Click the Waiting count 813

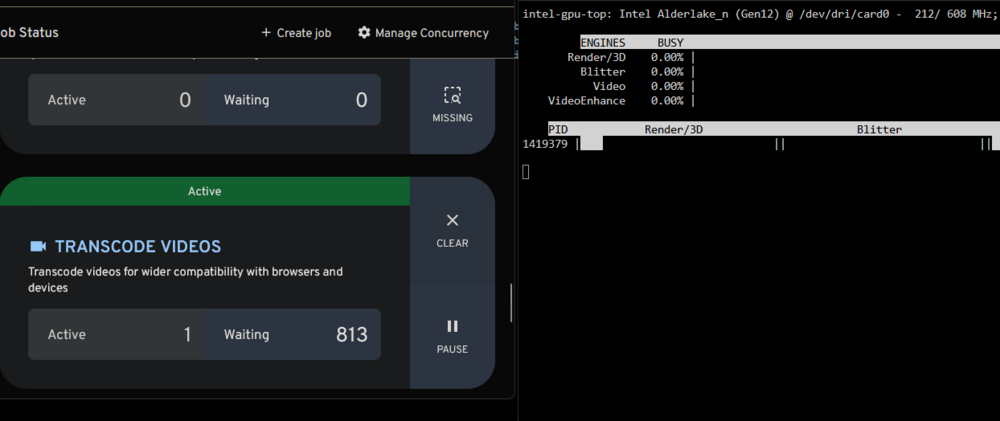tap(351, 334)
